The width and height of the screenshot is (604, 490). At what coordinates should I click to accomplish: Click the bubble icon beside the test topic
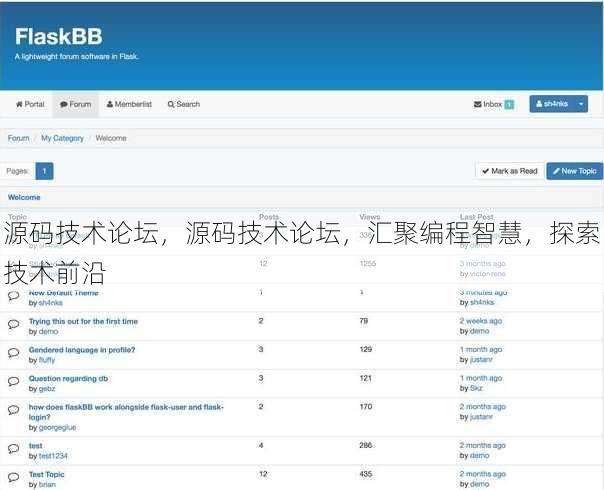(x=13, y=449)
